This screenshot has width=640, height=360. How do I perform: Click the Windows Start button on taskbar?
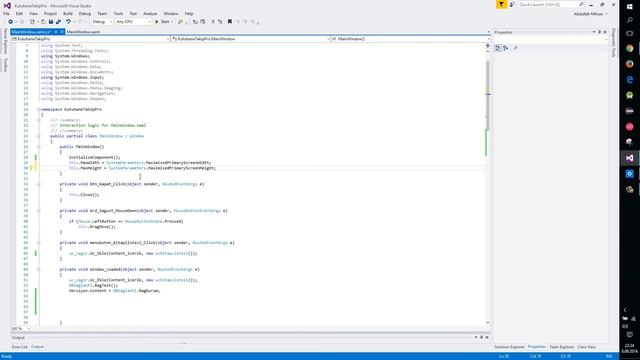(629, 7)
